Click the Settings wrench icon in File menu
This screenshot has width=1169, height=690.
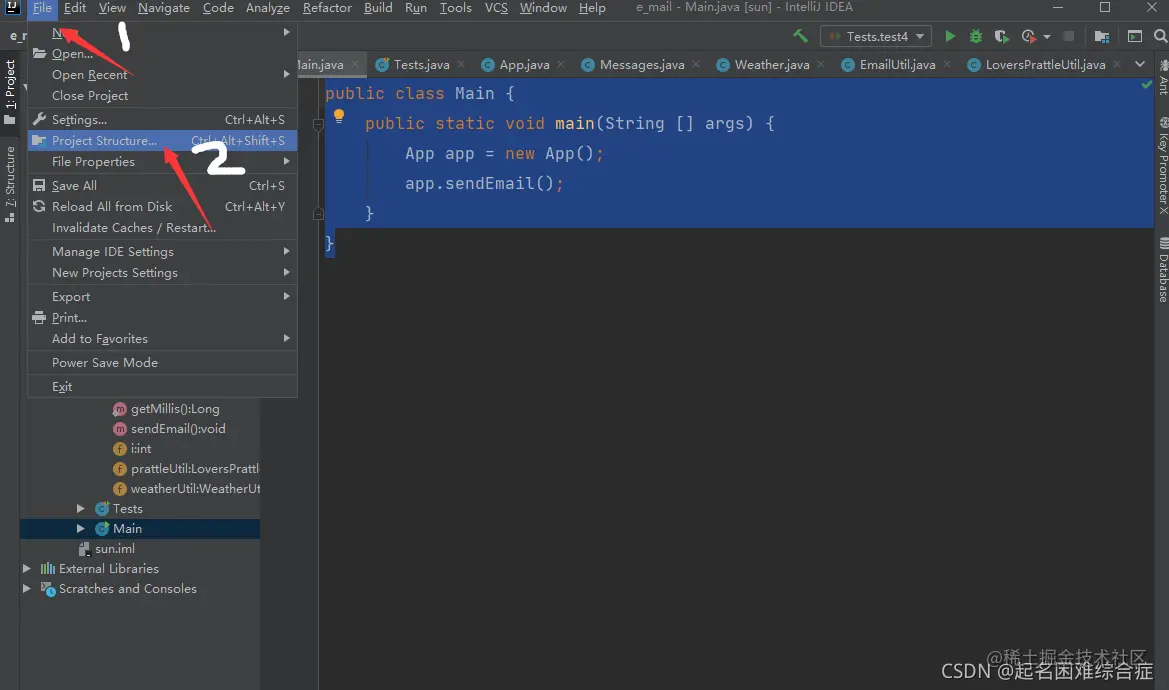coord(40,119)
